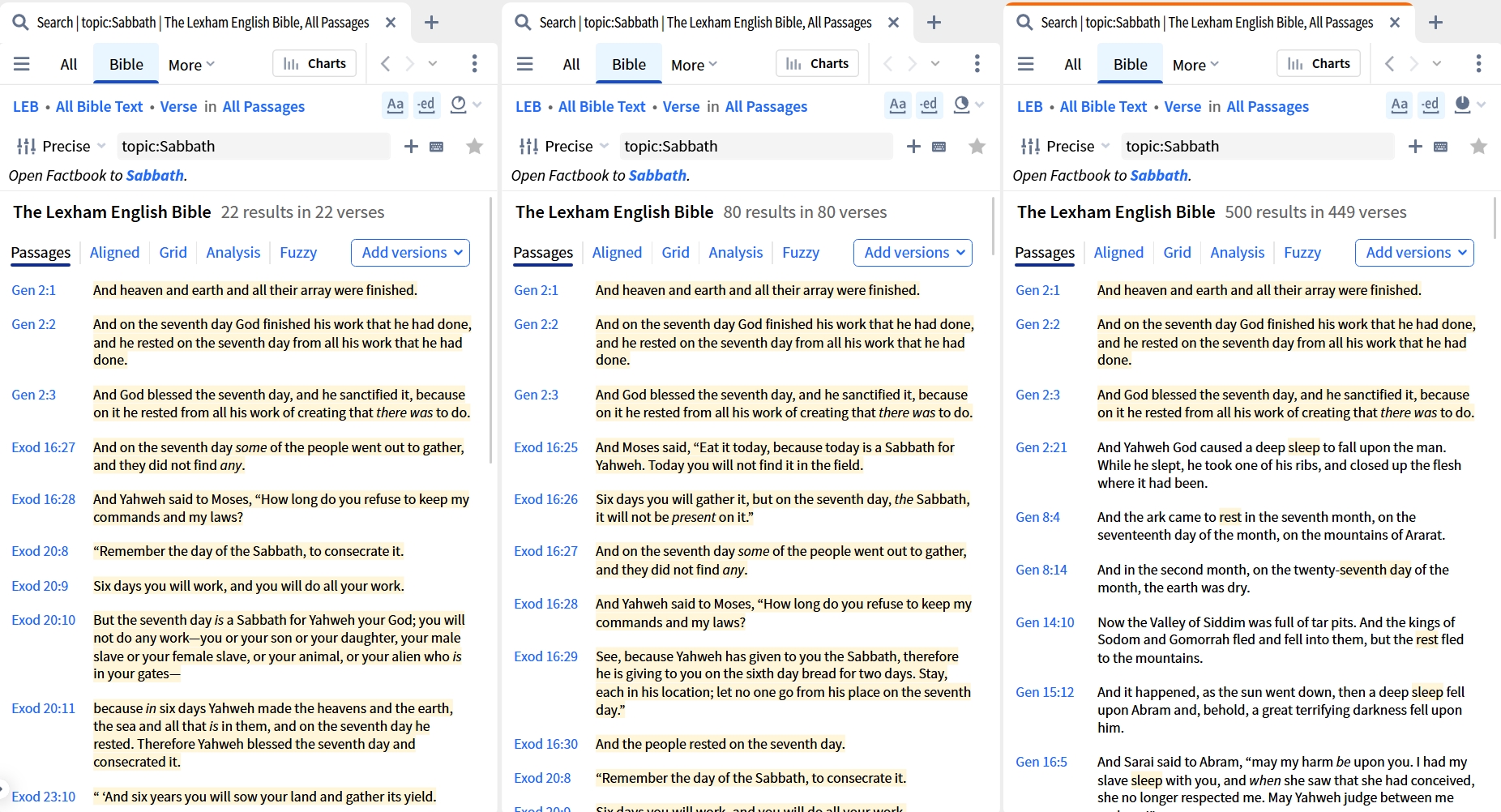Viewport: 1501px width, 812px height.
Task: Open the hamburger menu in the left panel
Action: coord(22,64)
